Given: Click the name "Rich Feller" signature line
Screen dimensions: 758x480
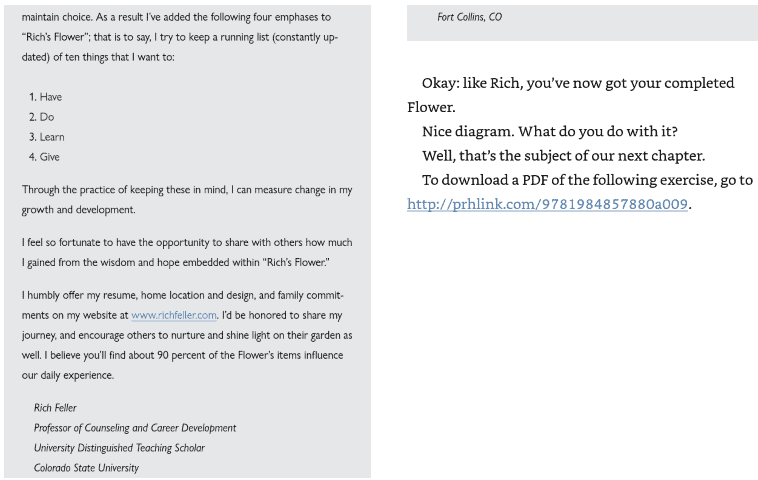Looking at the screenshot, I should coord(55,408).
